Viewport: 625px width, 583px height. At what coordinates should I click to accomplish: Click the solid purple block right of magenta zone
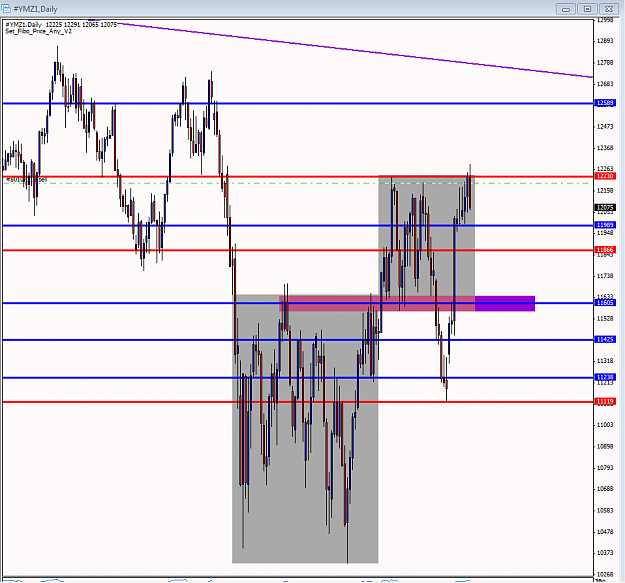(x=505, y=303)
